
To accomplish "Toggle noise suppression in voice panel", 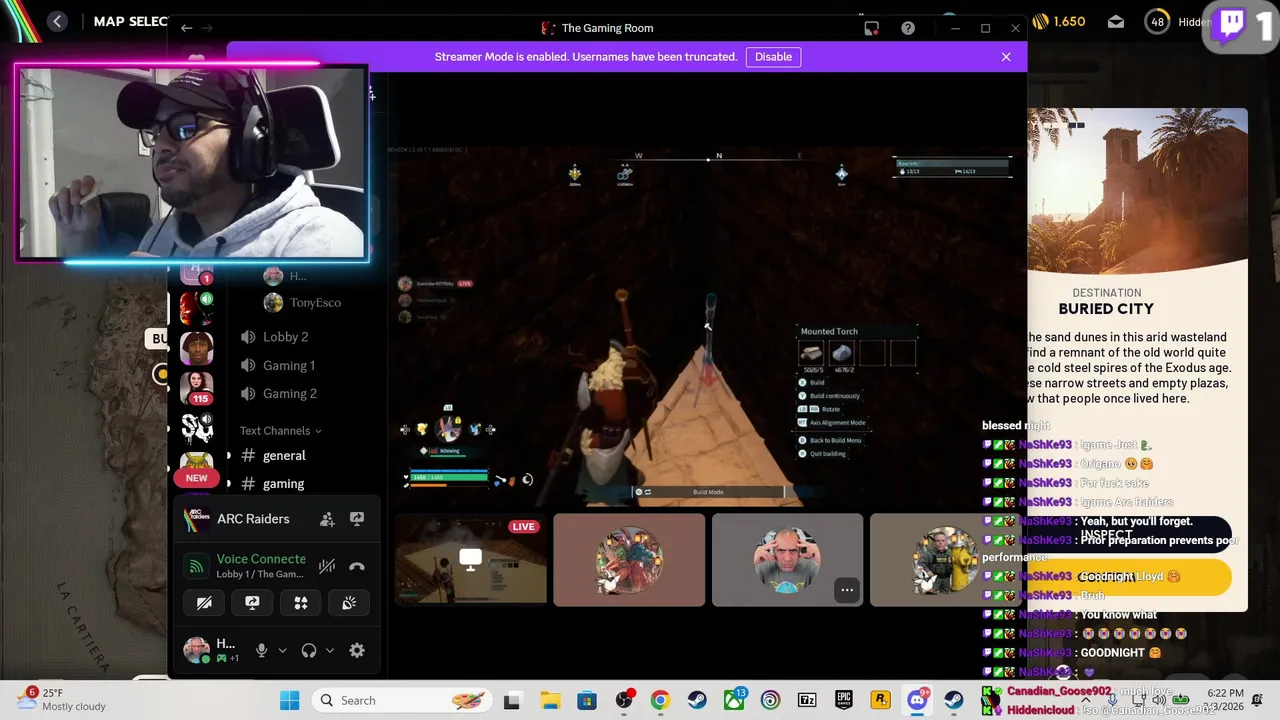I will point(327,566).
